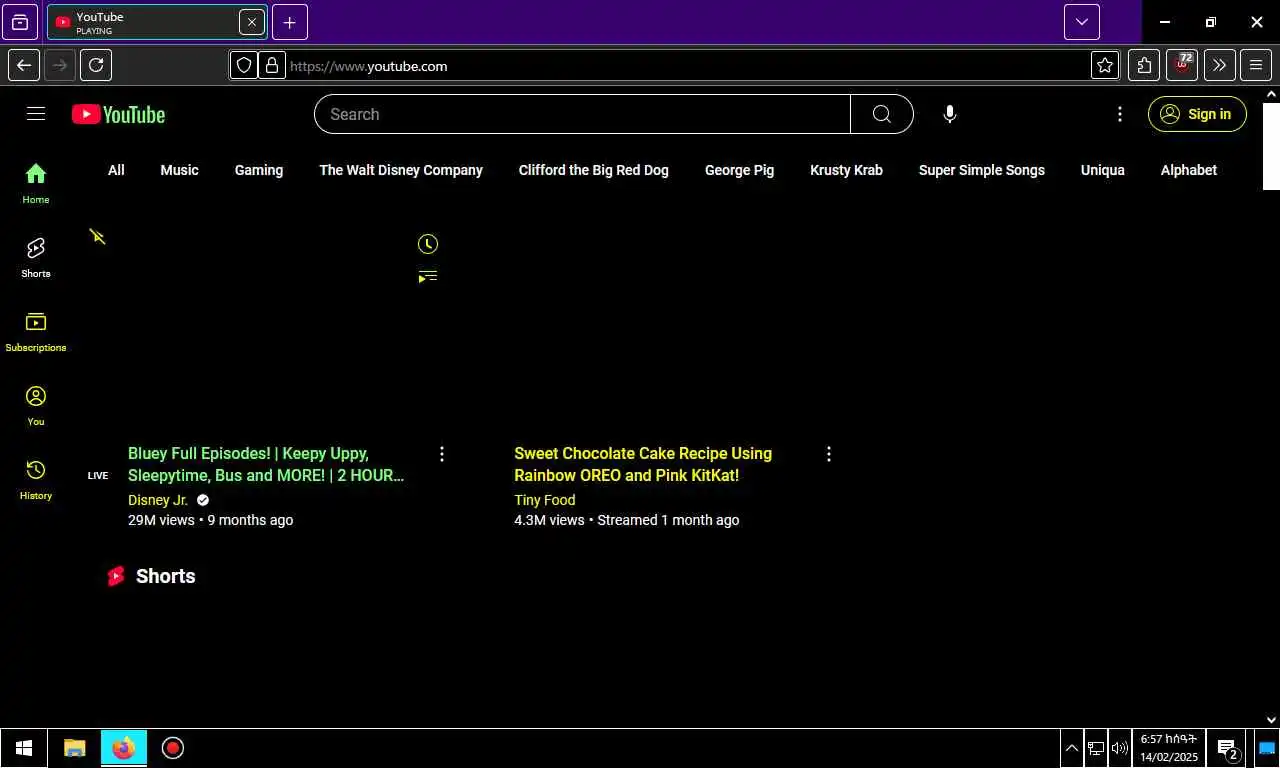Reload the page

point(96,65)
